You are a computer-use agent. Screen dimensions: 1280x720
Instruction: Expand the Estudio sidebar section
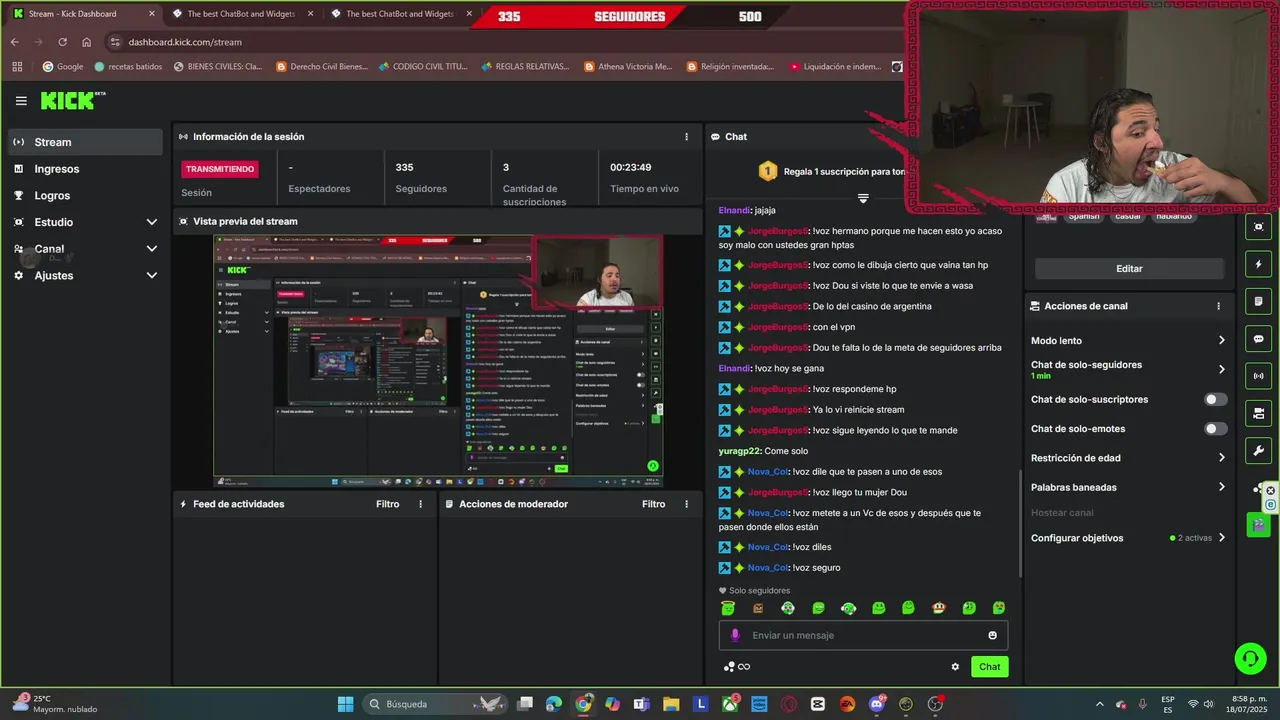click(152, 222)
